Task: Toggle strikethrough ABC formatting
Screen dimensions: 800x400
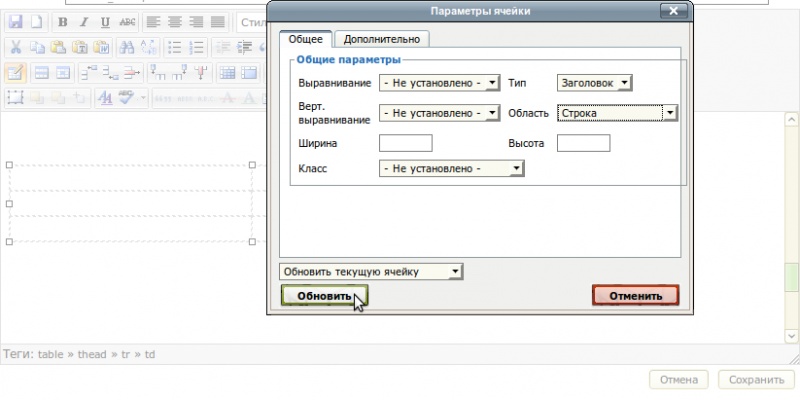Action: click(x=127, y=22)
